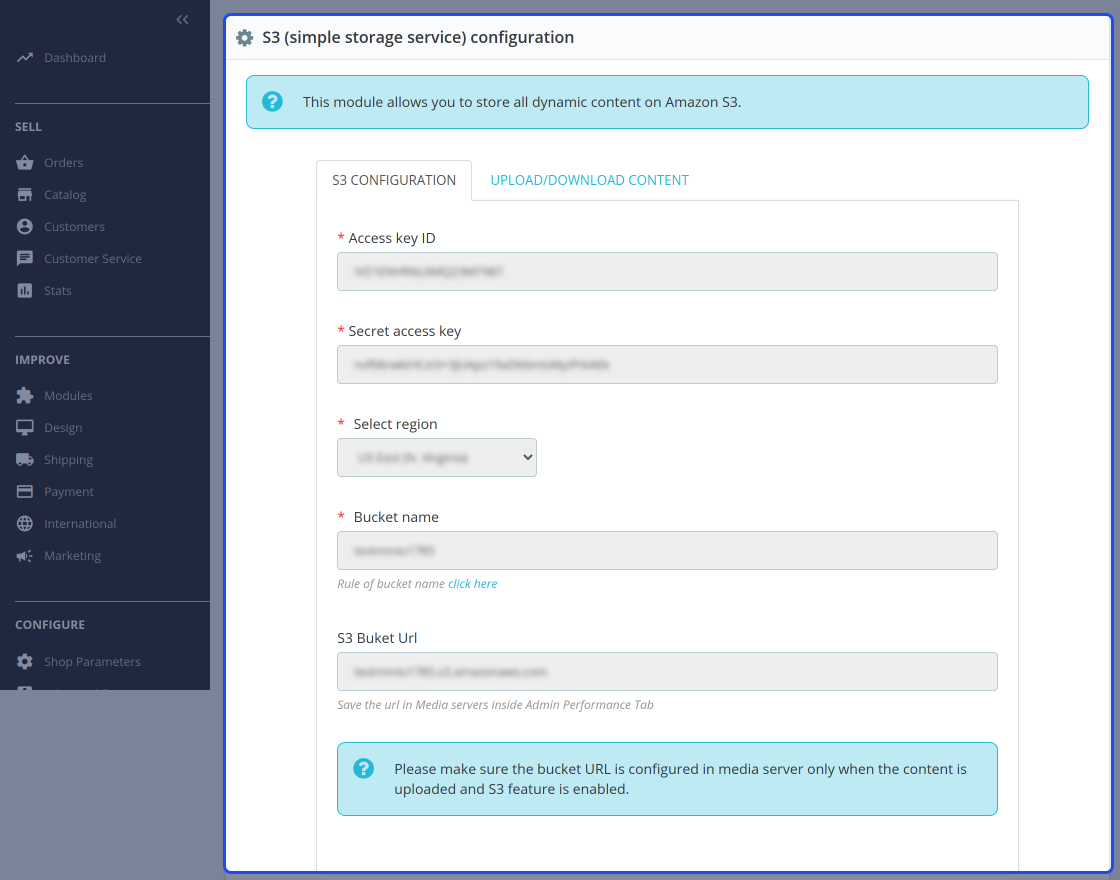Click the 'S3 Buket Url' label
Viewport: 1120px width, 880px height.
tap(377, 638)
